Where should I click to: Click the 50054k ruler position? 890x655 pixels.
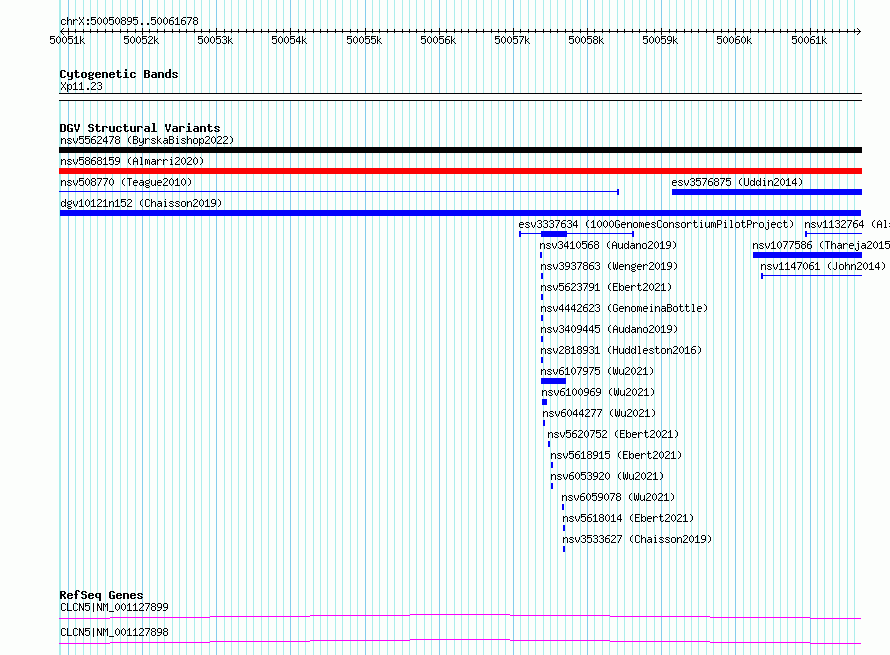289,40
